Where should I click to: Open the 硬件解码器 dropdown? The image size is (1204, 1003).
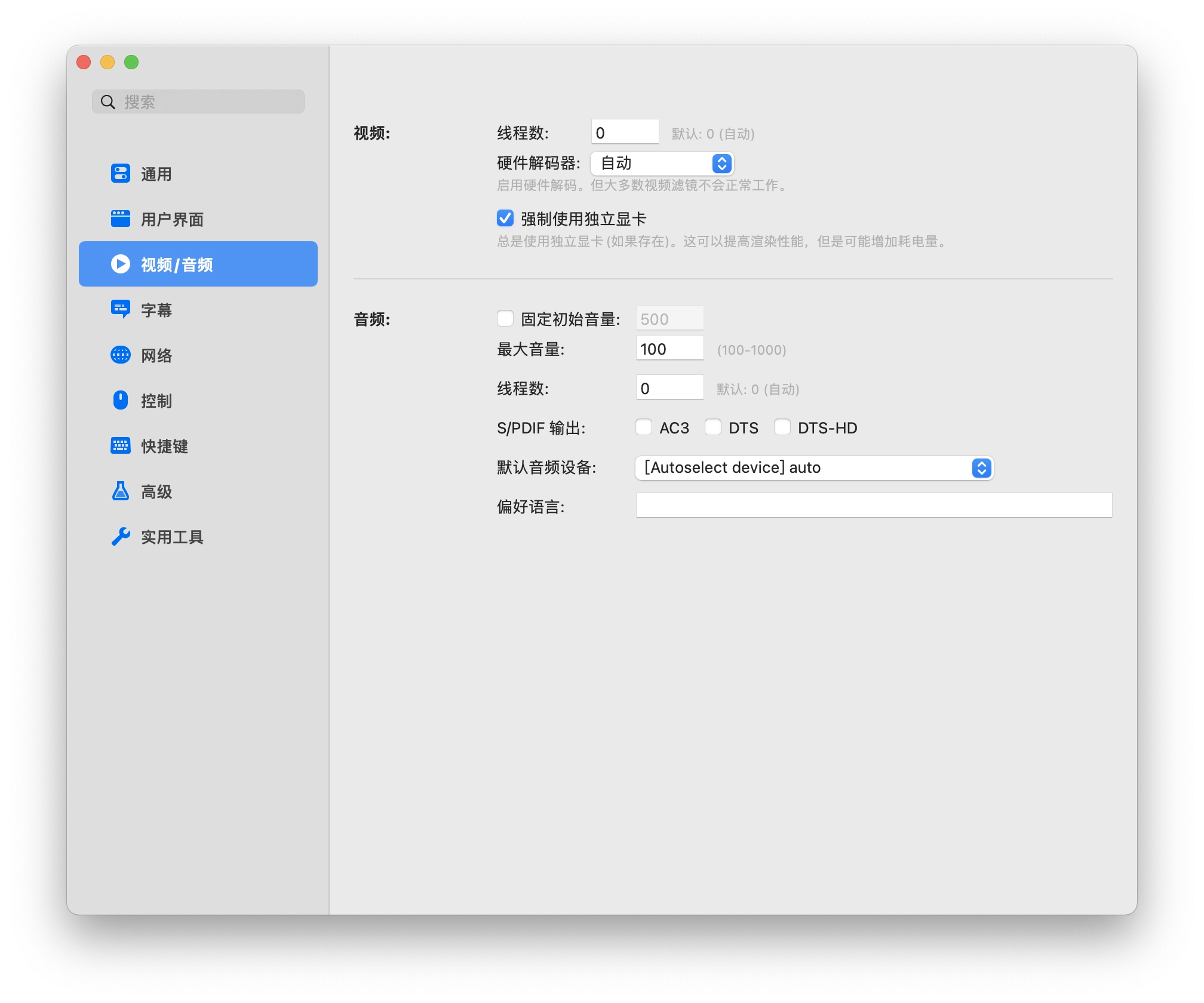tap(662, 163)
